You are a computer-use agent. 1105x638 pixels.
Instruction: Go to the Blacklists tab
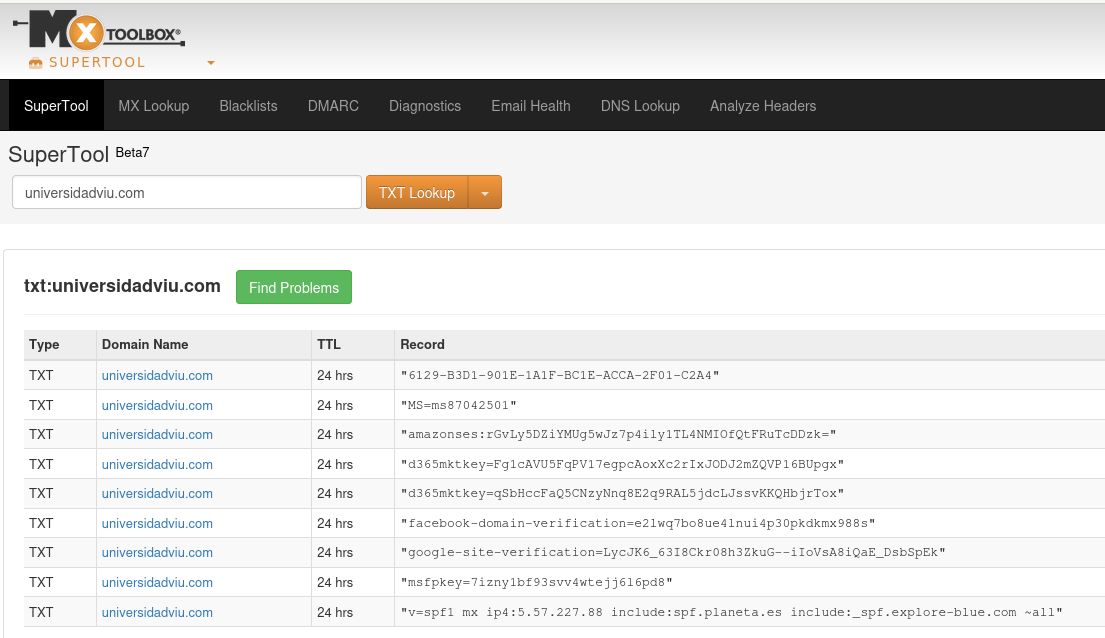(x=248, y=106)
